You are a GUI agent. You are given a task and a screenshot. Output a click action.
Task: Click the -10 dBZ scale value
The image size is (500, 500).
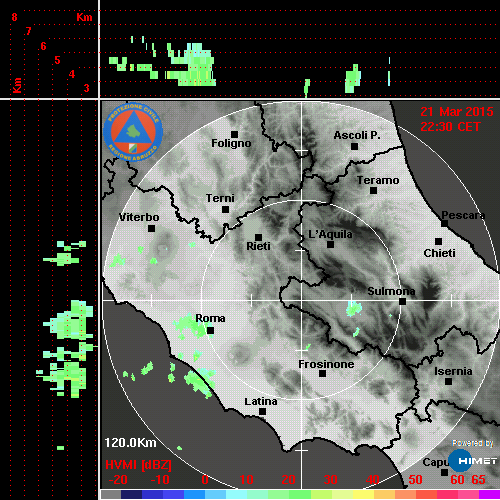click(160, 480)
